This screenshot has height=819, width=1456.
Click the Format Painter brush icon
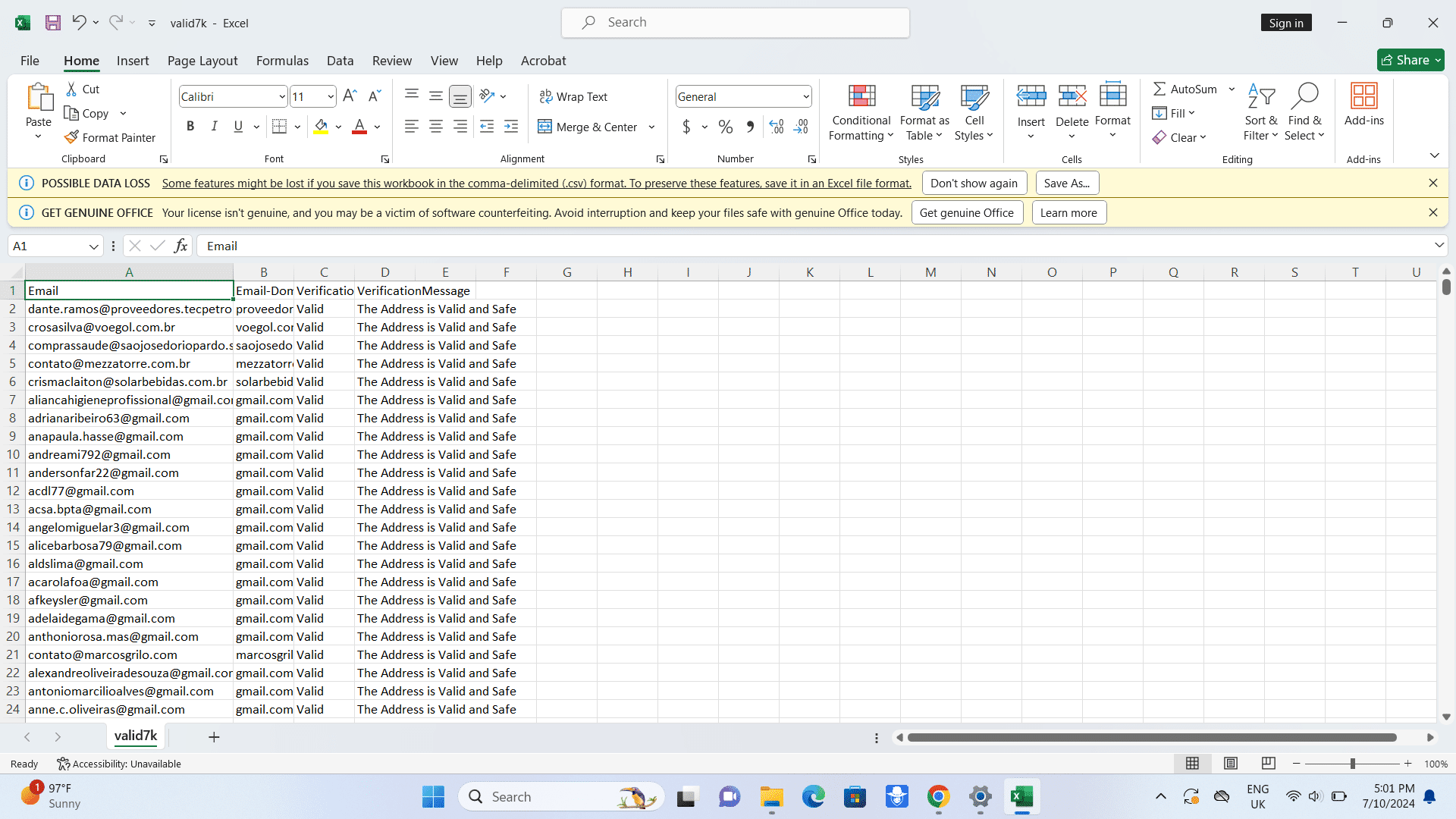71,137
